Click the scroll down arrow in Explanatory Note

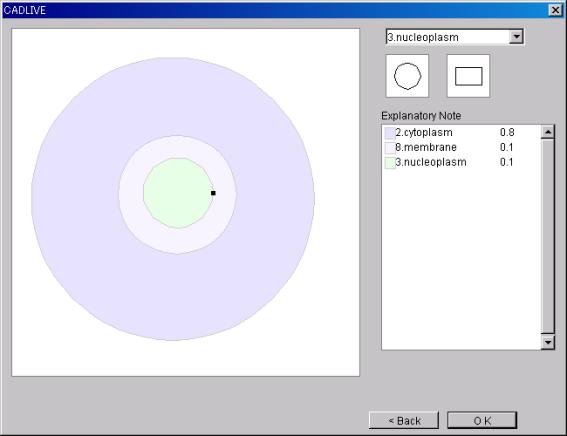tap(548, 342)
